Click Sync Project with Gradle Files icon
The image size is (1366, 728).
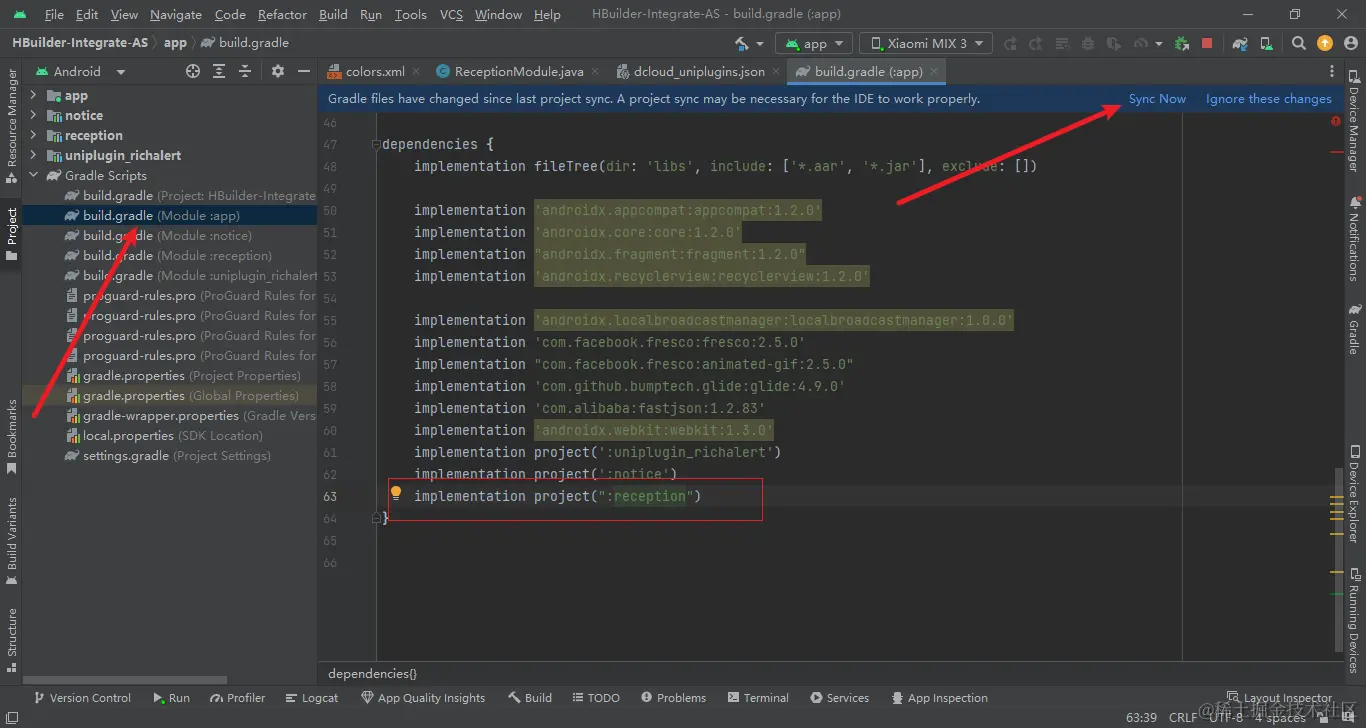tap(1240, 43)
